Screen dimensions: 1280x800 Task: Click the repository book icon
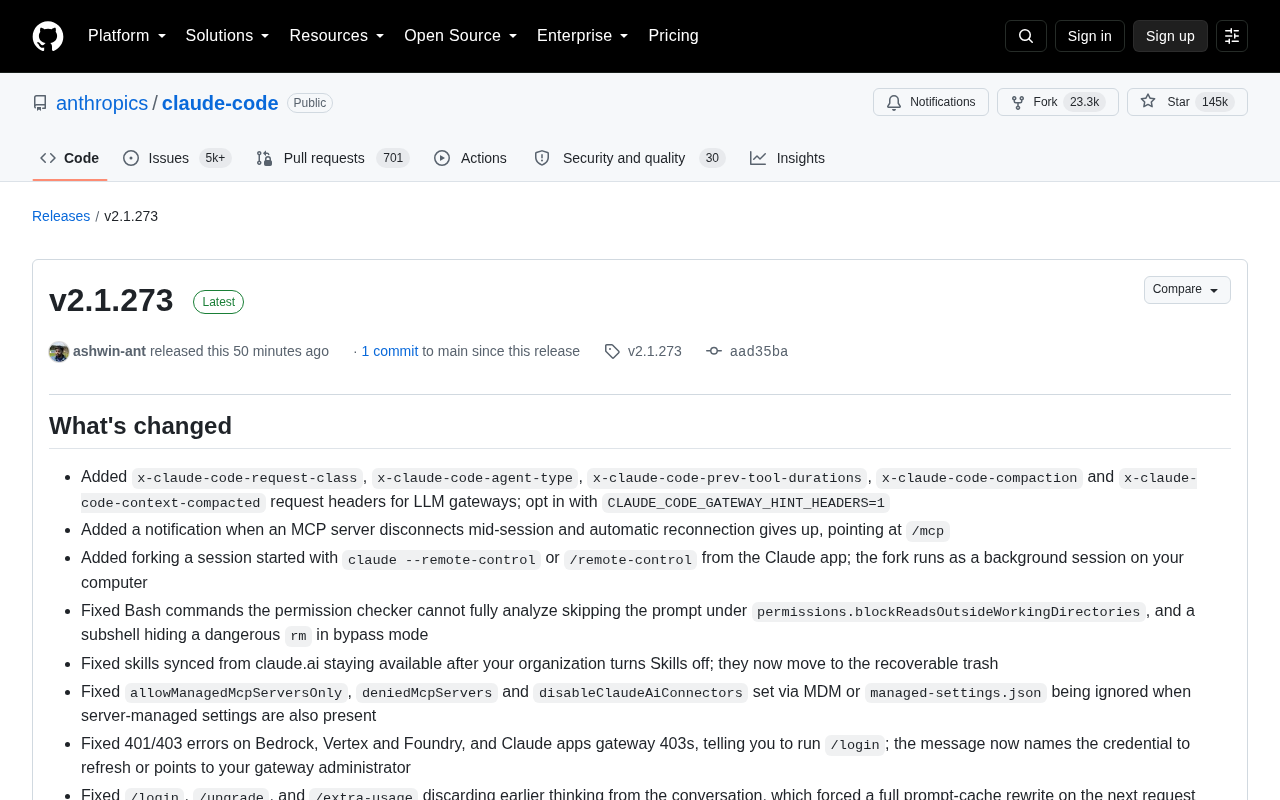click(x=40, y=103)
